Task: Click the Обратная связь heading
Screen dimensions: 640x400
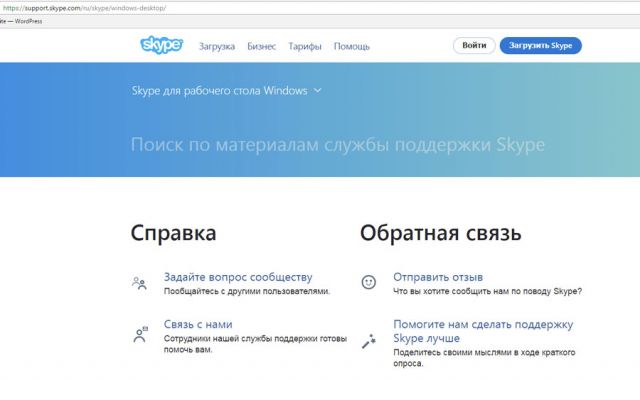Action: click(440, 233)
